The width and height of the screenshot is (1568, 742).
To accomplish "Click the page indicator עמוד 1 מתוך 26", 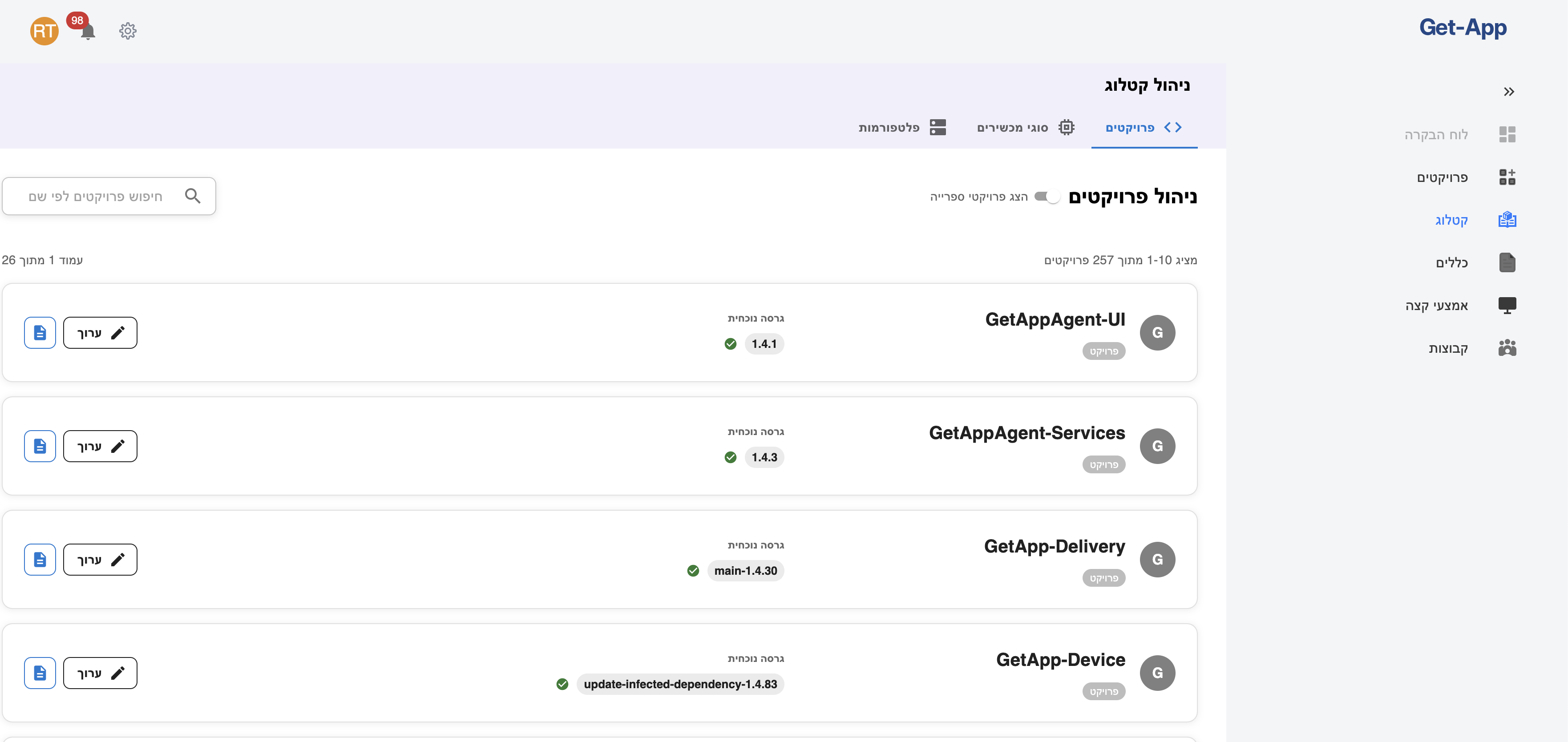I will 43,260.
